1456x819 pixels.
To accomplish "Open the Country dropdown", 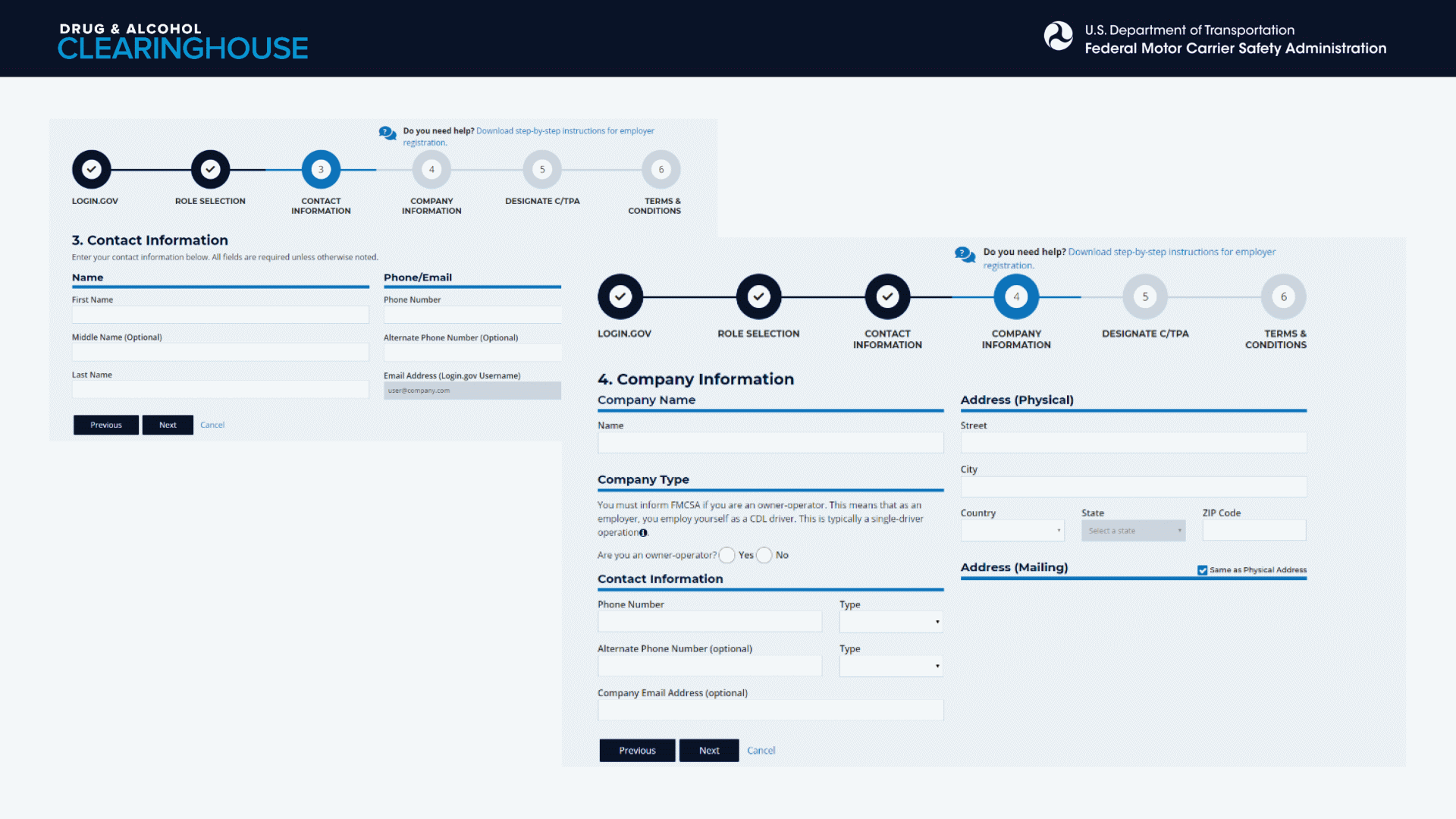I will click(x=1012, y=530).
